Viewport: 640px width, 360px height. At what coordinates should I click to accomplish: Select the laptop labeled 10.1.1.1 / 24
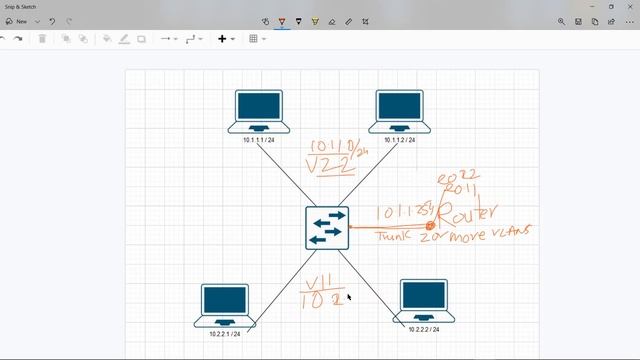(x=259, y=112)
